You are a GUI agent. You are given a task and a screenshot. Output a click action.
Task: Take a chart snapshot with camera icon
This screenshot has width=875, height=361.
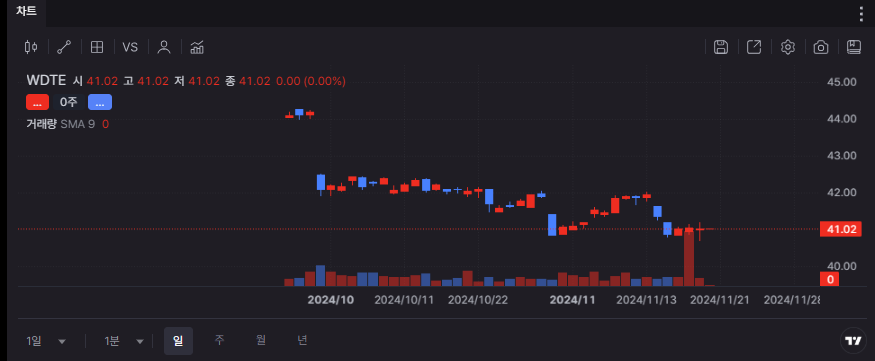(821, 47)
